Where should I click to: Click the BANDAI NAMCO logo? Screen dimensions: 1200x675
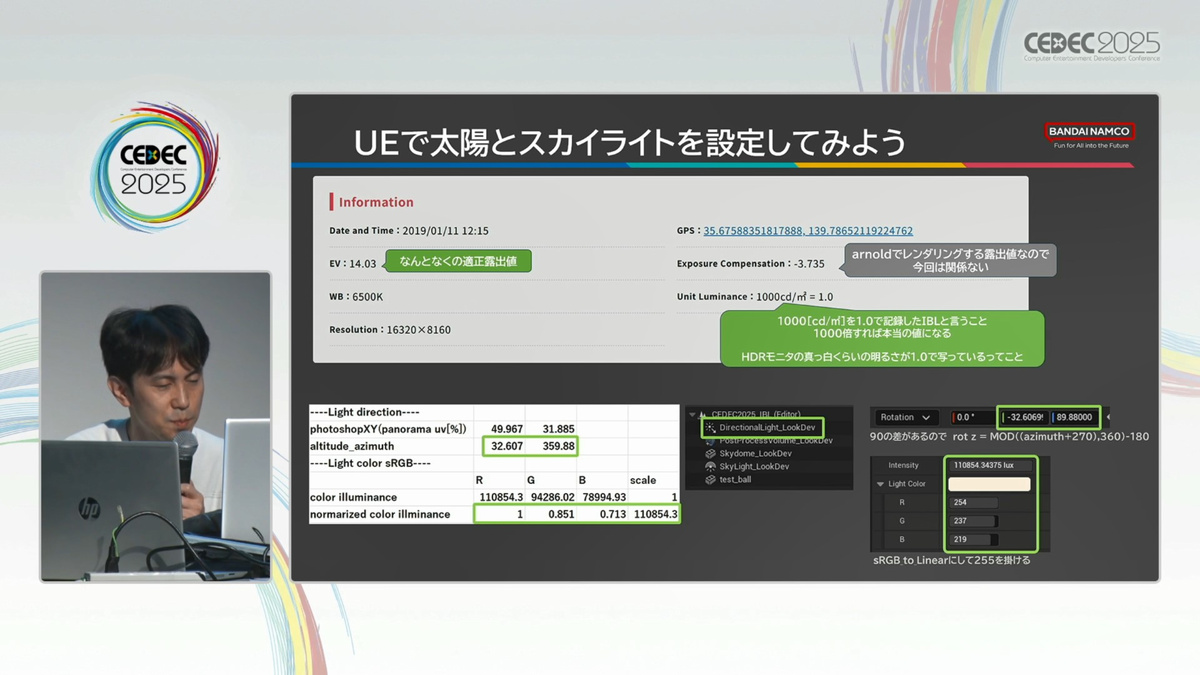coord(1089,131)
